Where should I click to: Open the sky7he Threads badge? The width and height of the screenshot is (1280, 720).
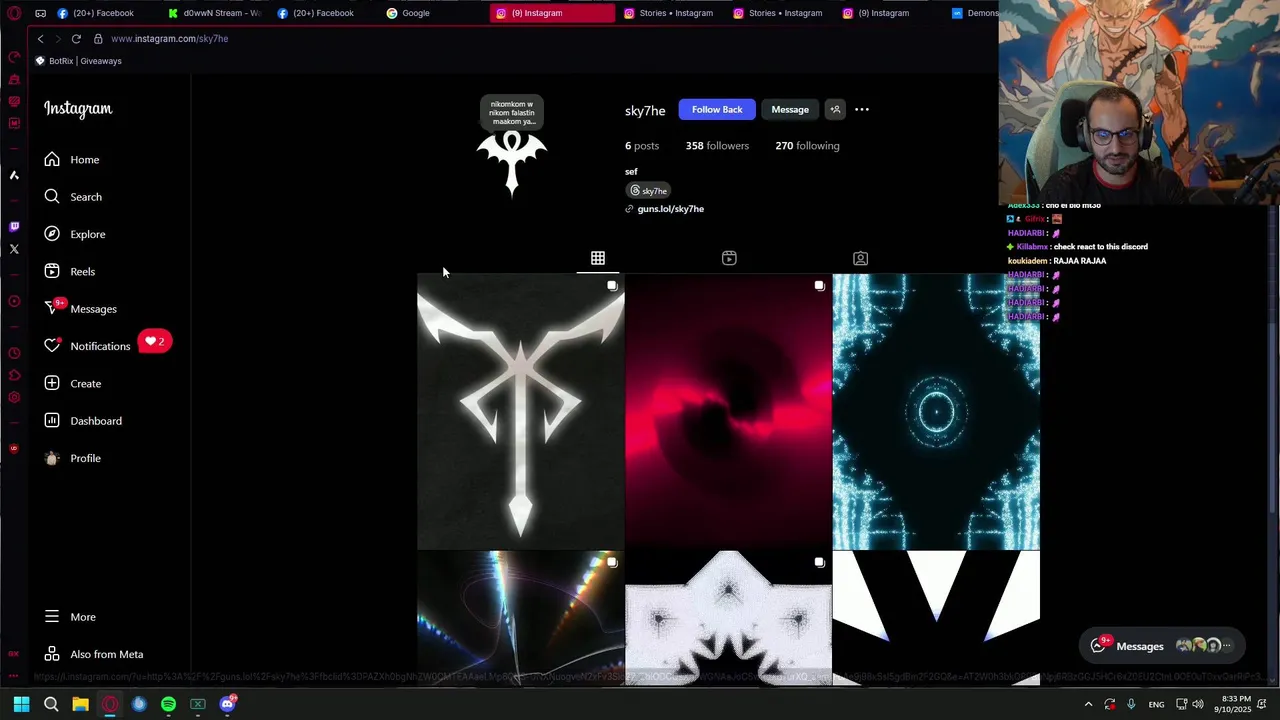coord(648,190)
